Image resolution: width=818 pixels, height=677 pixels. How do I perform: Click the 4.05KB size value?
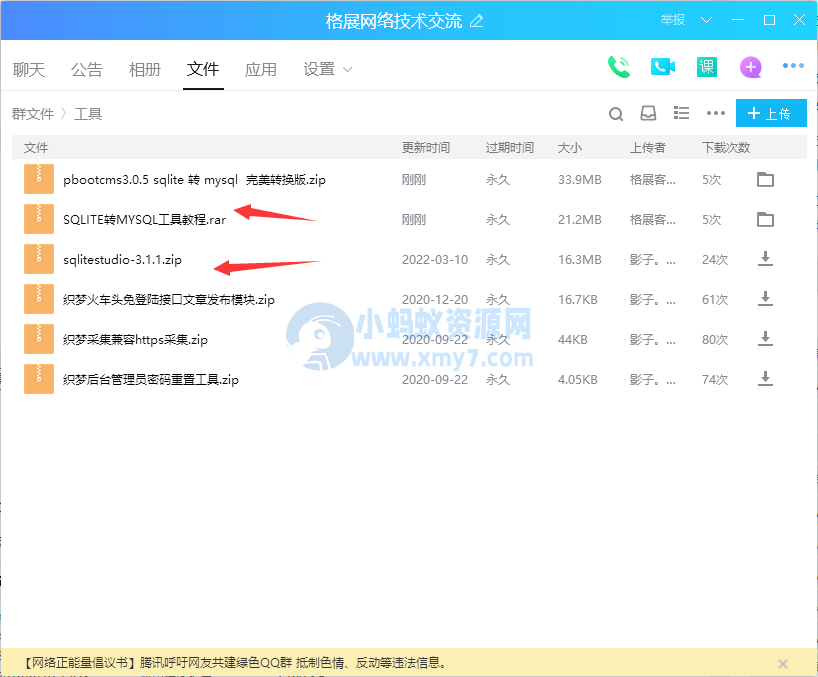click(578, 380)
